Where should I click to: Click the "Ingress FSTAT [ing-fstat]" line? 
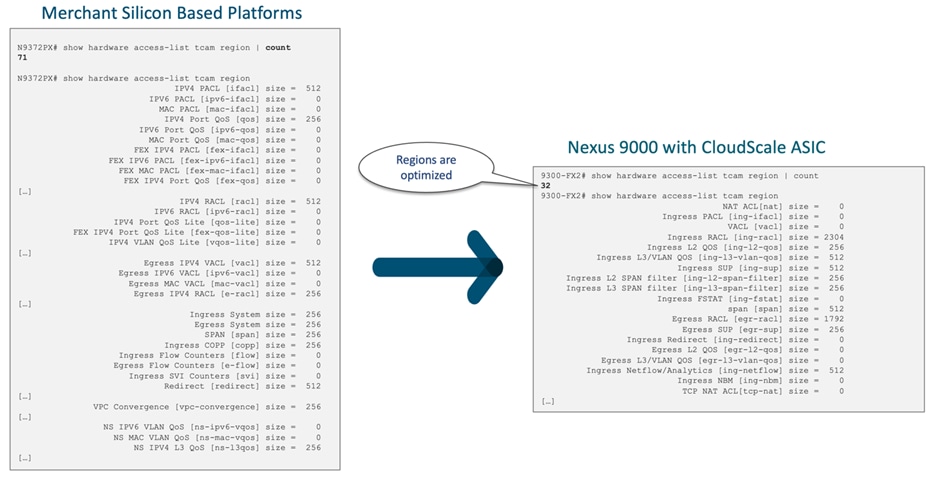tap(751, 299)
